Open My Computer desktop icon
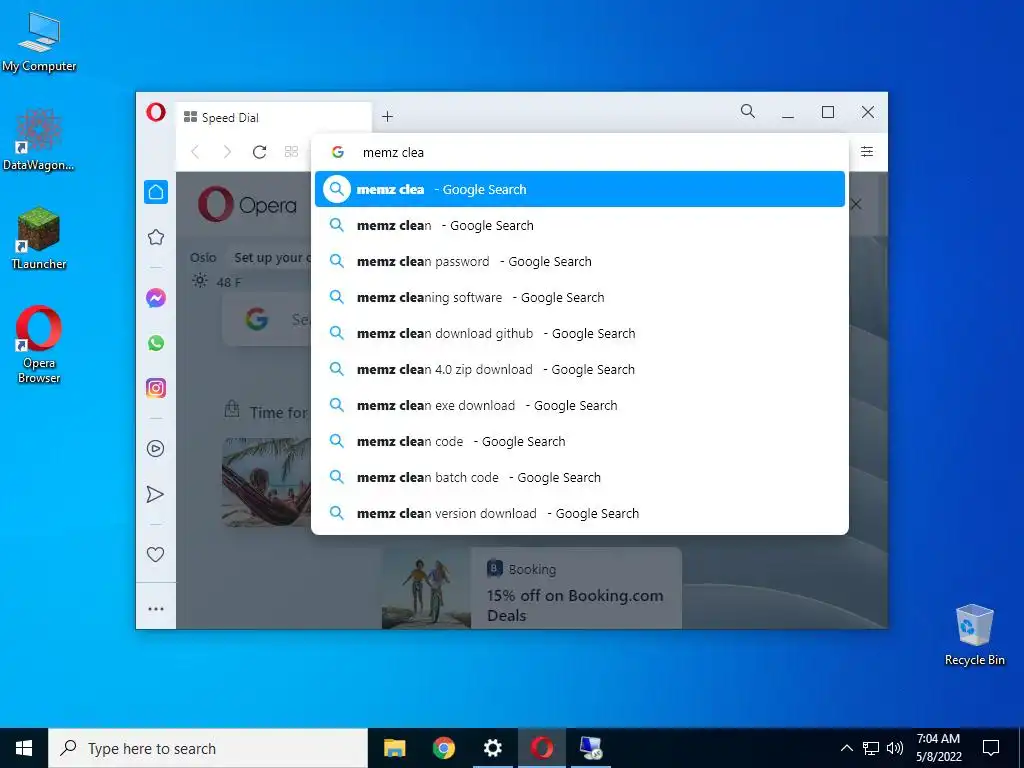Viewport: 1024px width, 768px height. [x=39, y=42]
